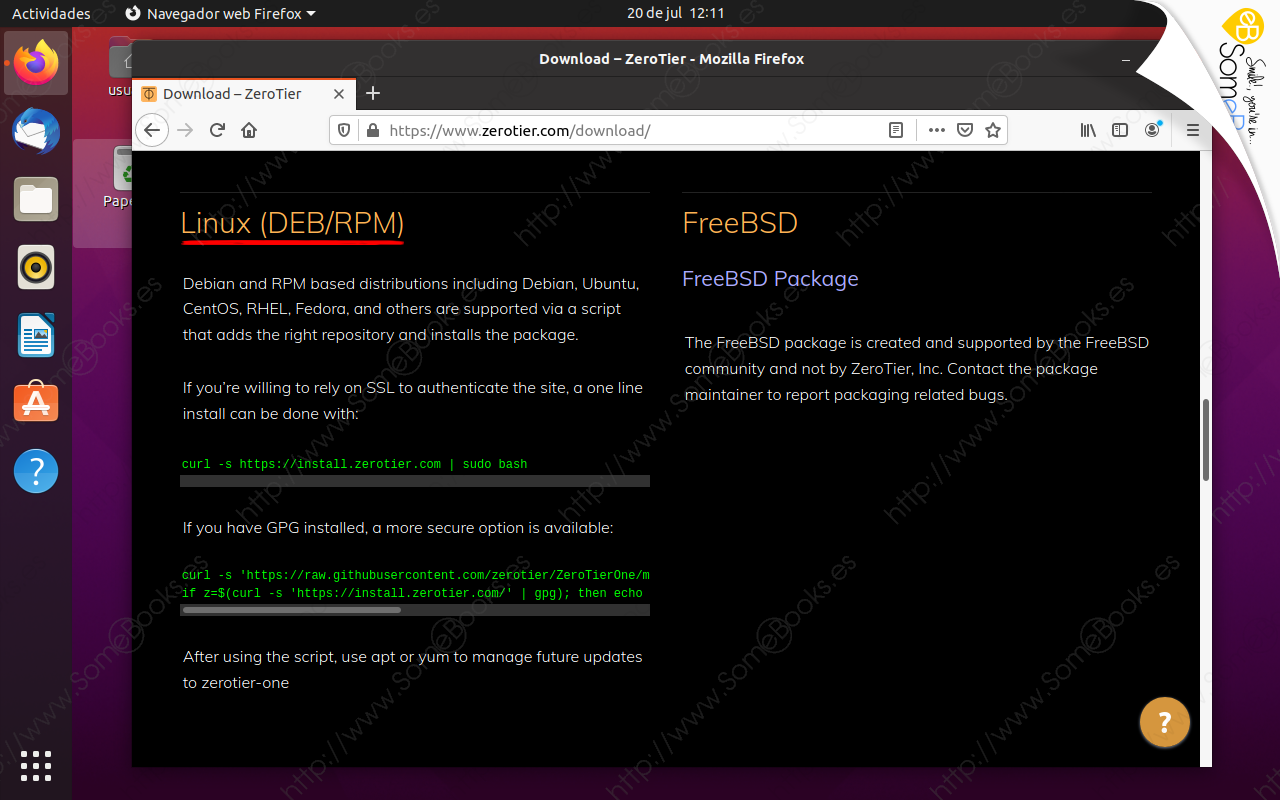The height and width of the screenshot is (800, 1280).
Task: Click the reload page icon
Action: [217, 130]
